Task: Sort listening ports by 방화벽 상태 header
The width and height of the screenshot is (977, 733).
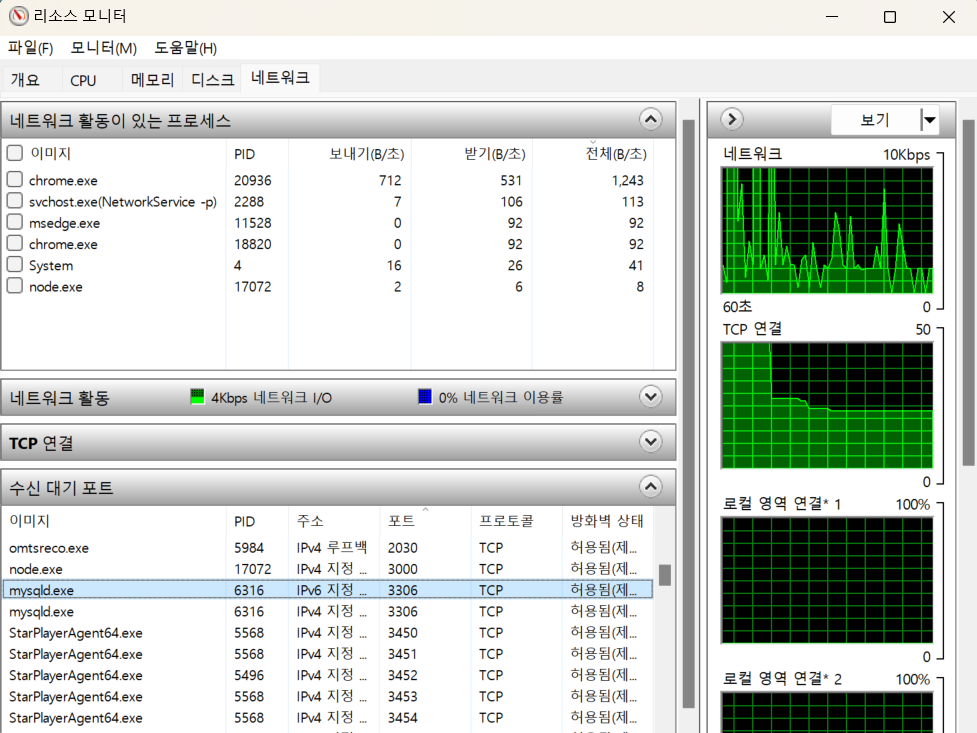Action: click(x=607, y=521)
